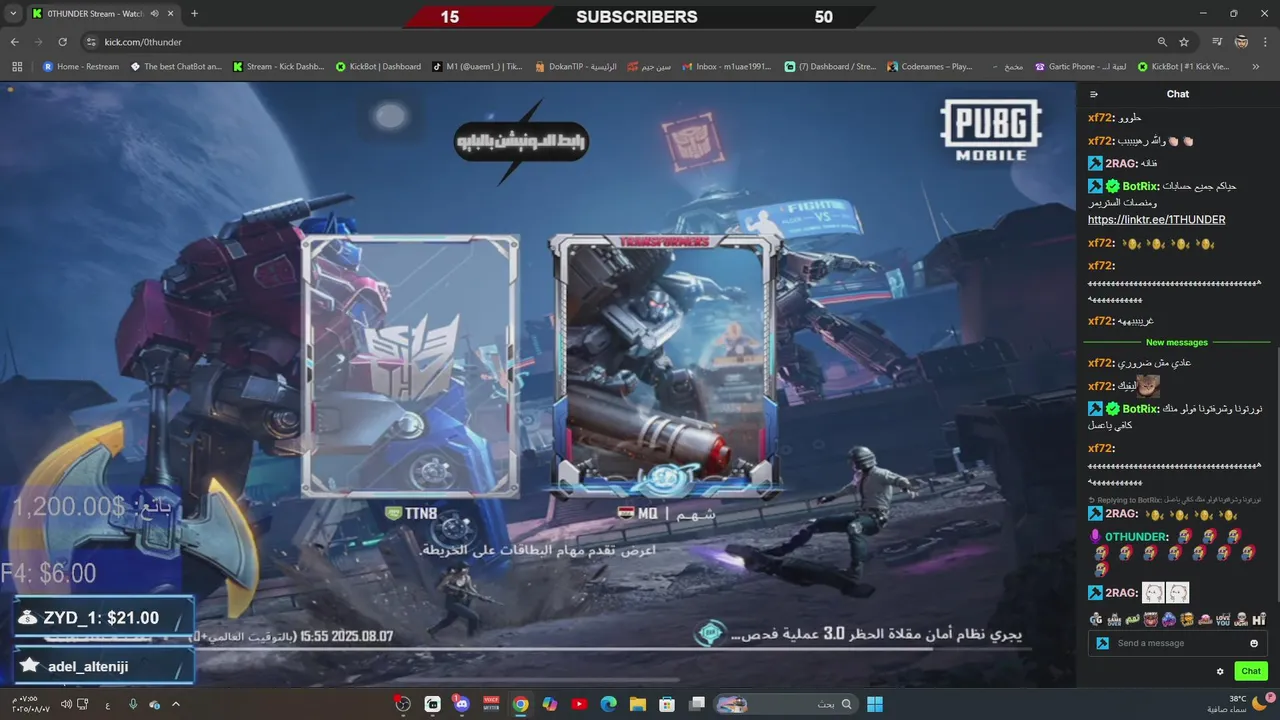The width and height of the screenshot is (1280, 720).
Task: Open Task View in taskbar
Action: point(696,704)
